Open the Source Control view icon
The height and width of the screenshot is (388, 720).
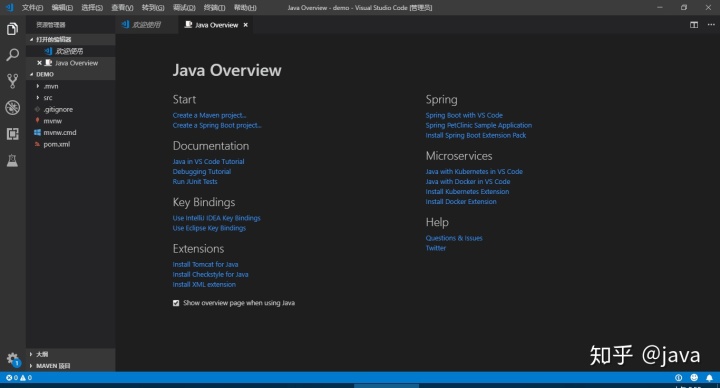tap(12, 81)
